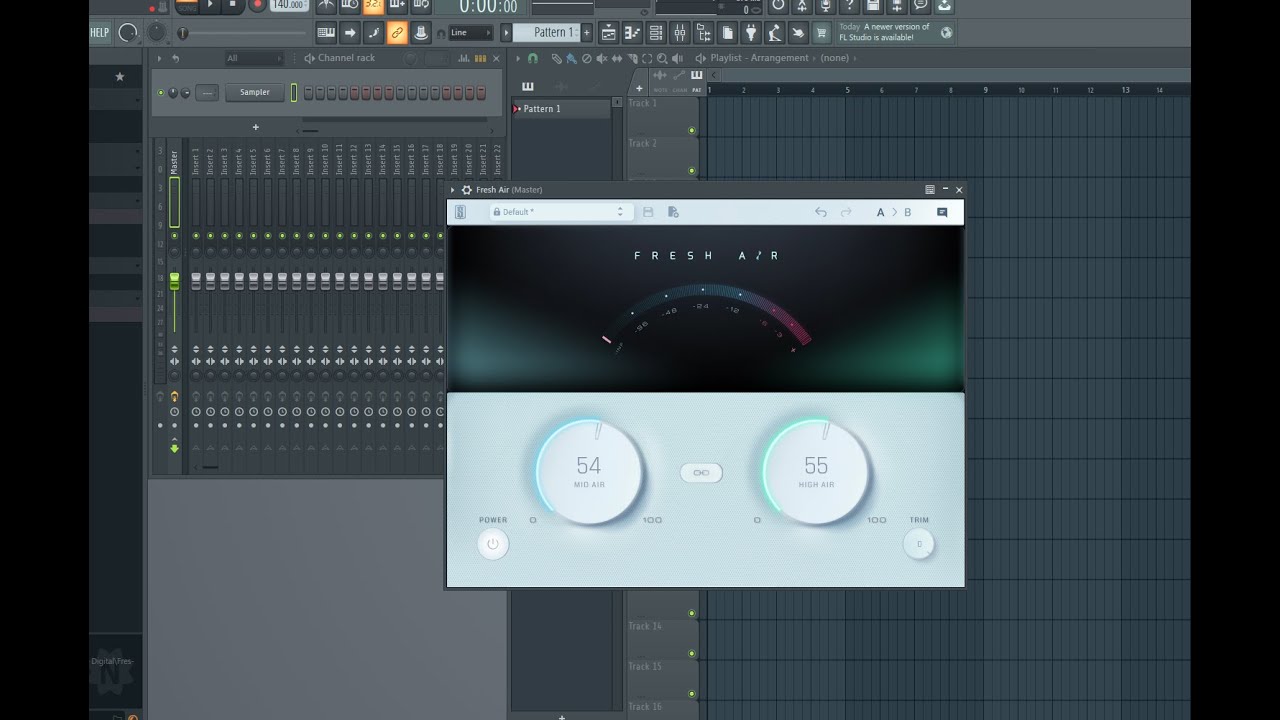
Task: Toggle Sampler channel green mute LED
Action: pos(161,92)
